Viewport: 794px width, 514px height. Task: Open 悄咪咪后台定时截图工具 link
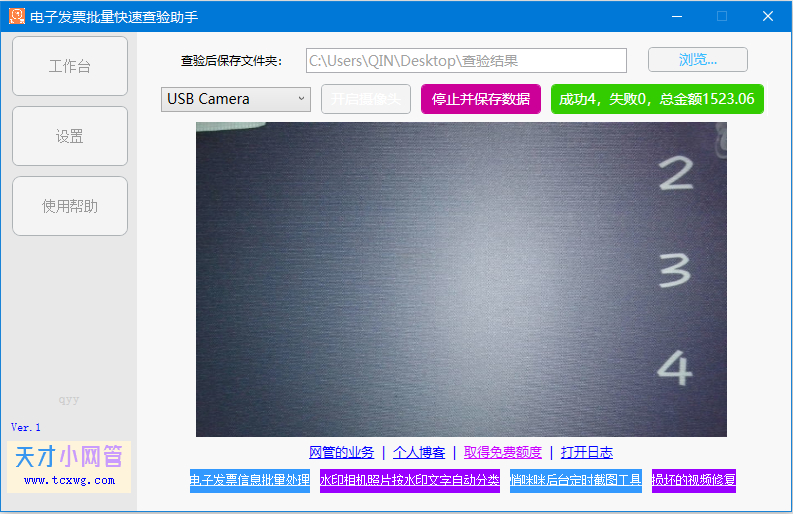[x=576, y=480]
